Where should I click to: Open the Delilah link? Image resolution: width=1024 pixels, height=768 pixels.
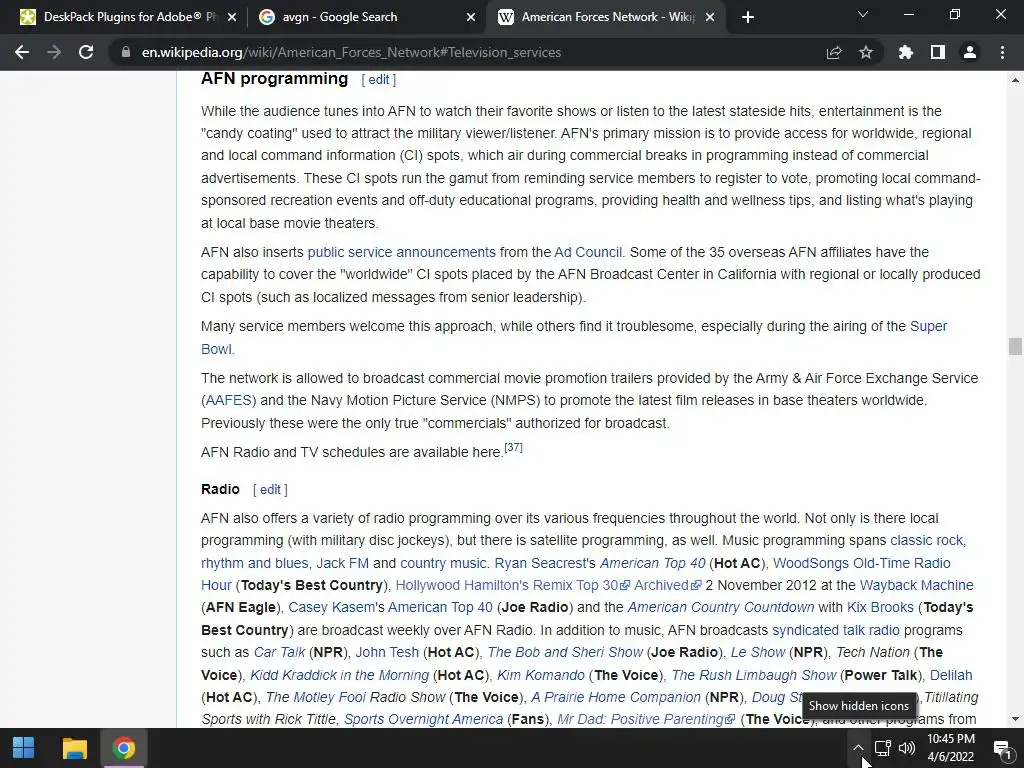tap(951, 675)
